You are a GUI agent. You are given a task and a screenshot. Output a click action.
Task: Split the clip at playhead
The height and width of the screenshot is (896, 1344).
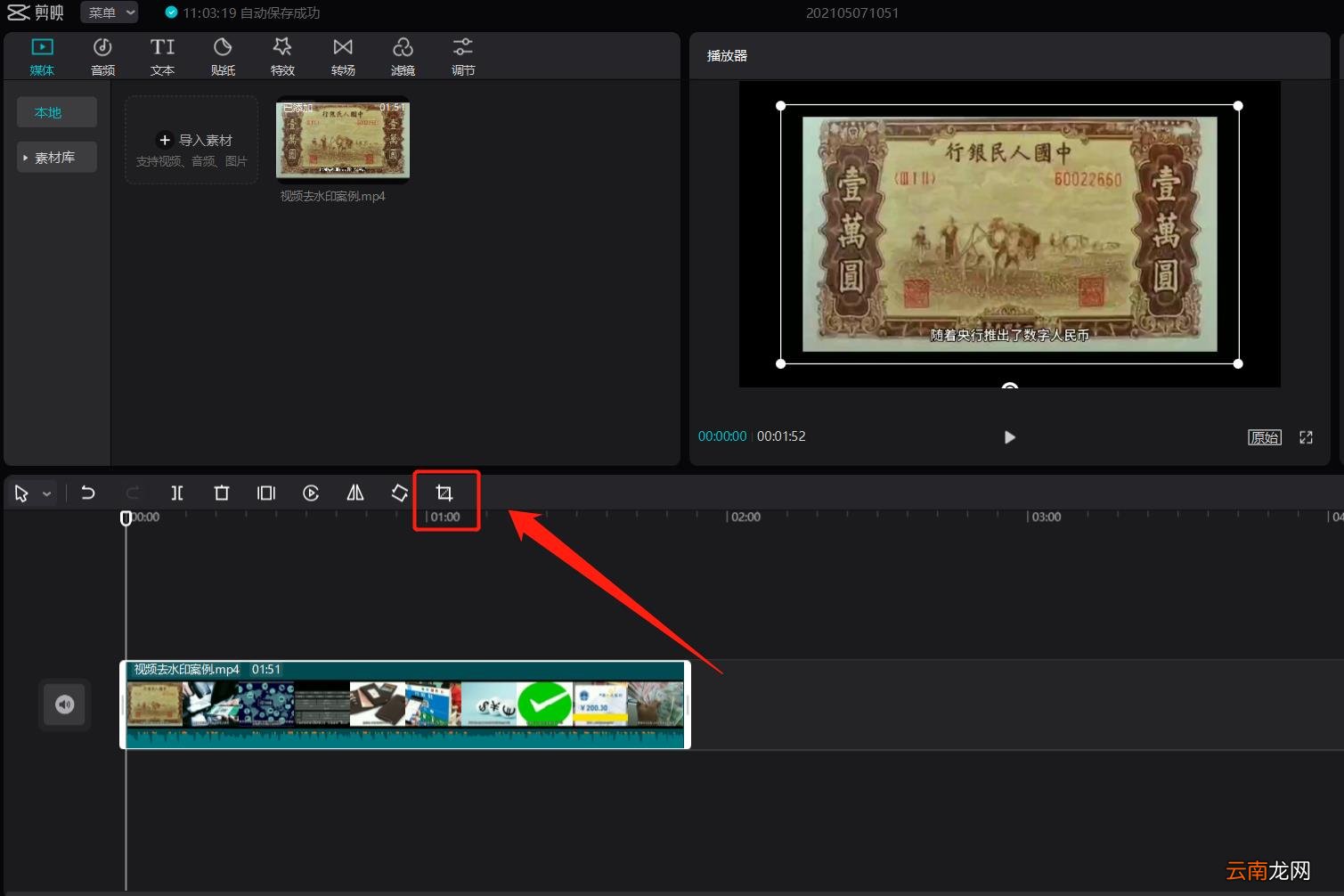click(177, 493)
